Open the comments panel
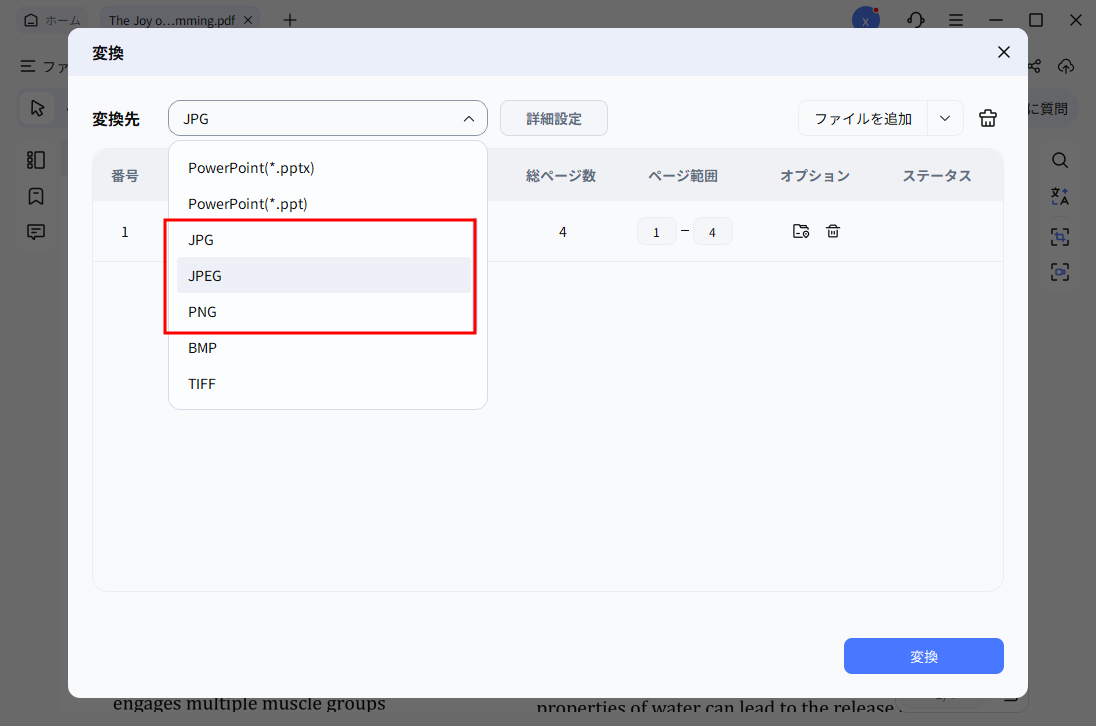 tap(36, 232)
